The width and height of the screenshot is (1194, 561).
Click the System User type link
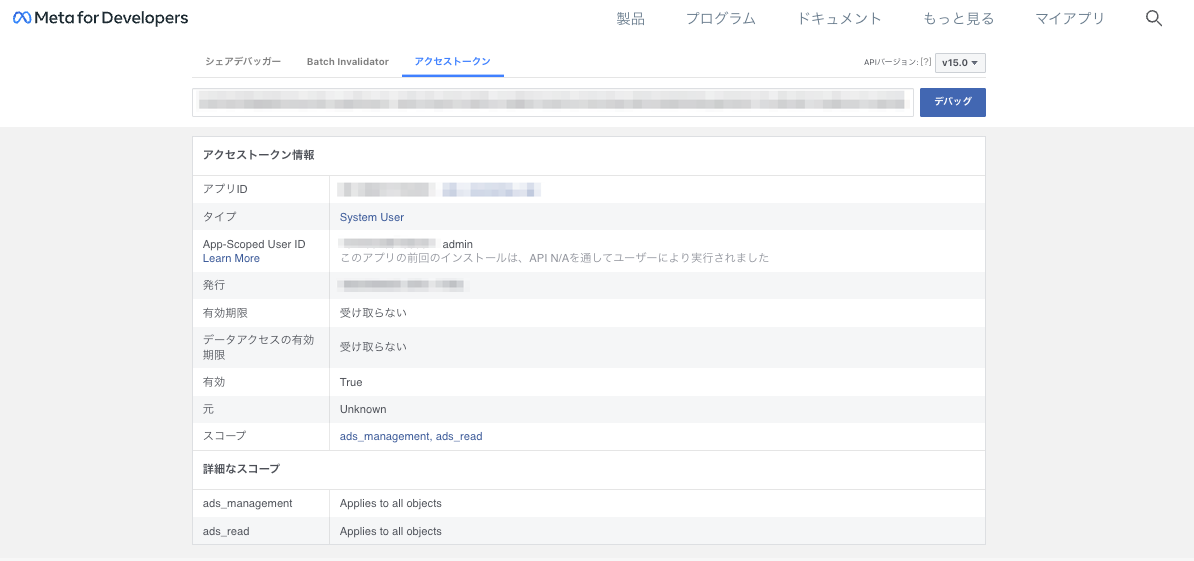[372, 217]
